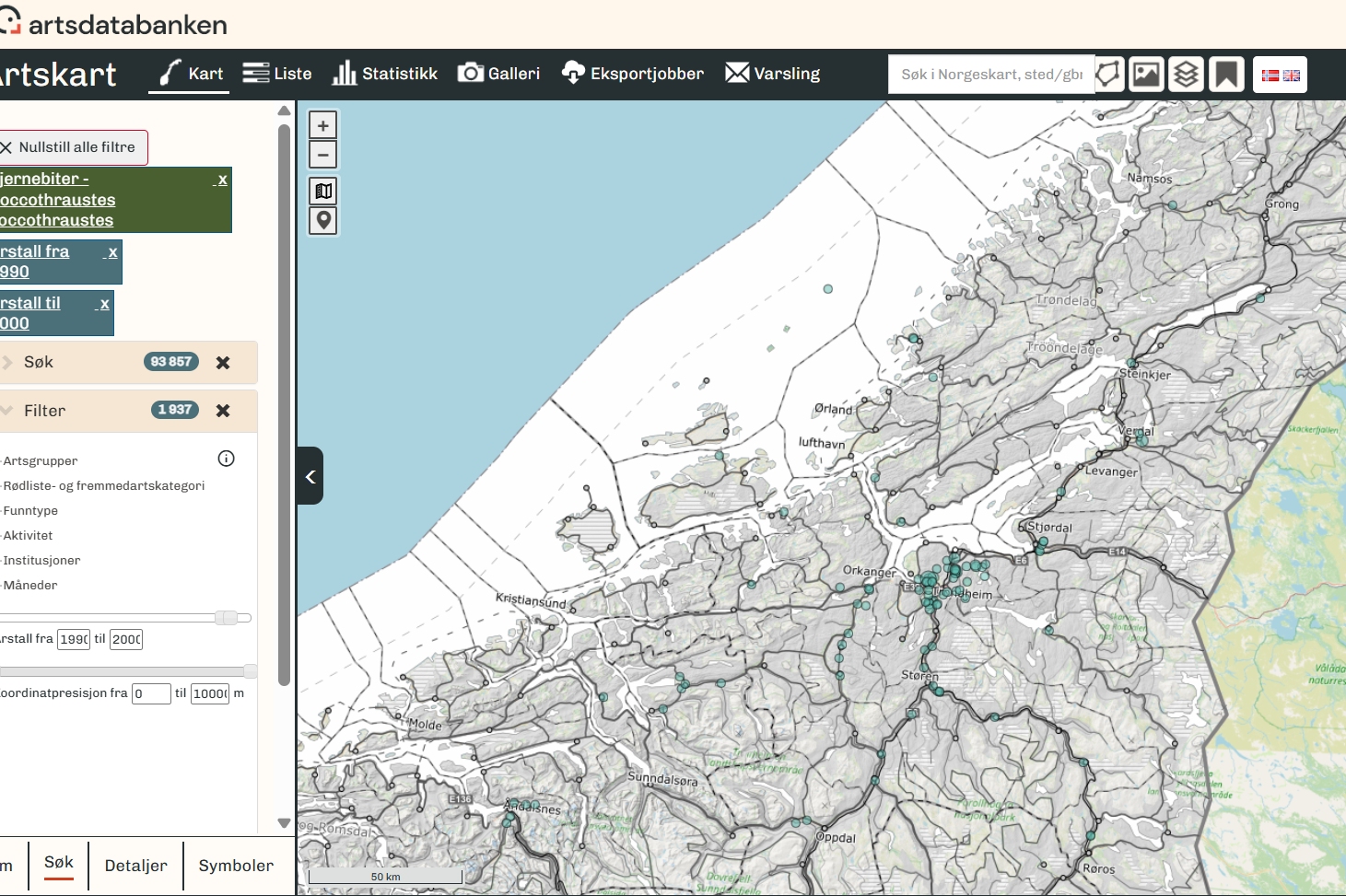Image resolution: width=1346 pixels, height=896 pixels.
Task: Switch to the Galleri view
Action: tap(499, 74)
